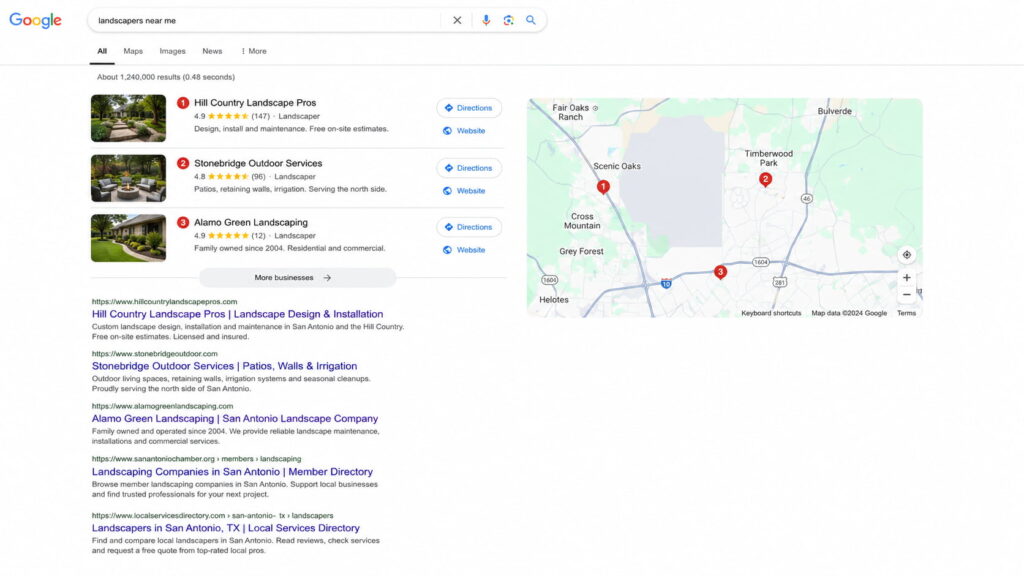Open 'Stonebridge Outdoor Services | Patios, Walls & Irrigation' result
Screen dimensions: 1024x576
click(225, 366)
